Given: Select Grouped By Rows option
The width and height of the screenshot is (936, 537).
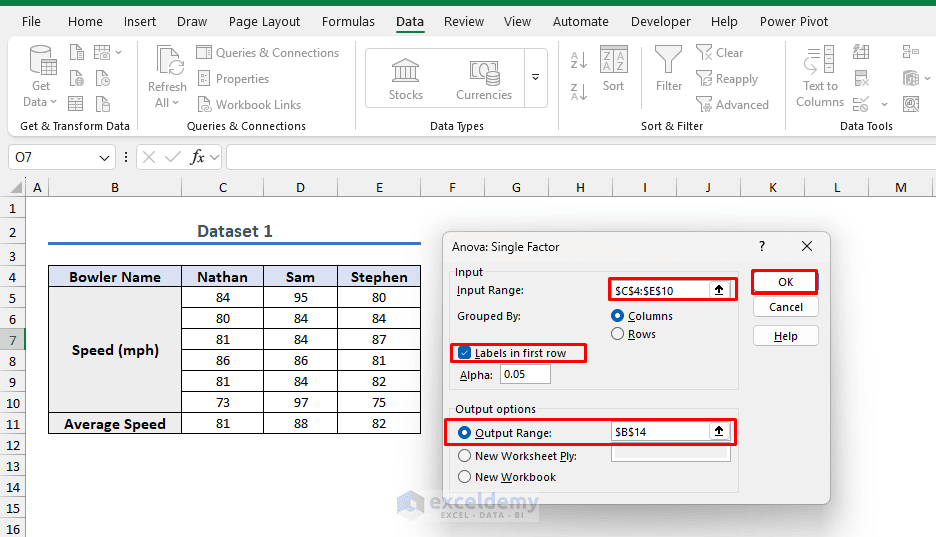Looking at the screenshot, I should (633, 334).
